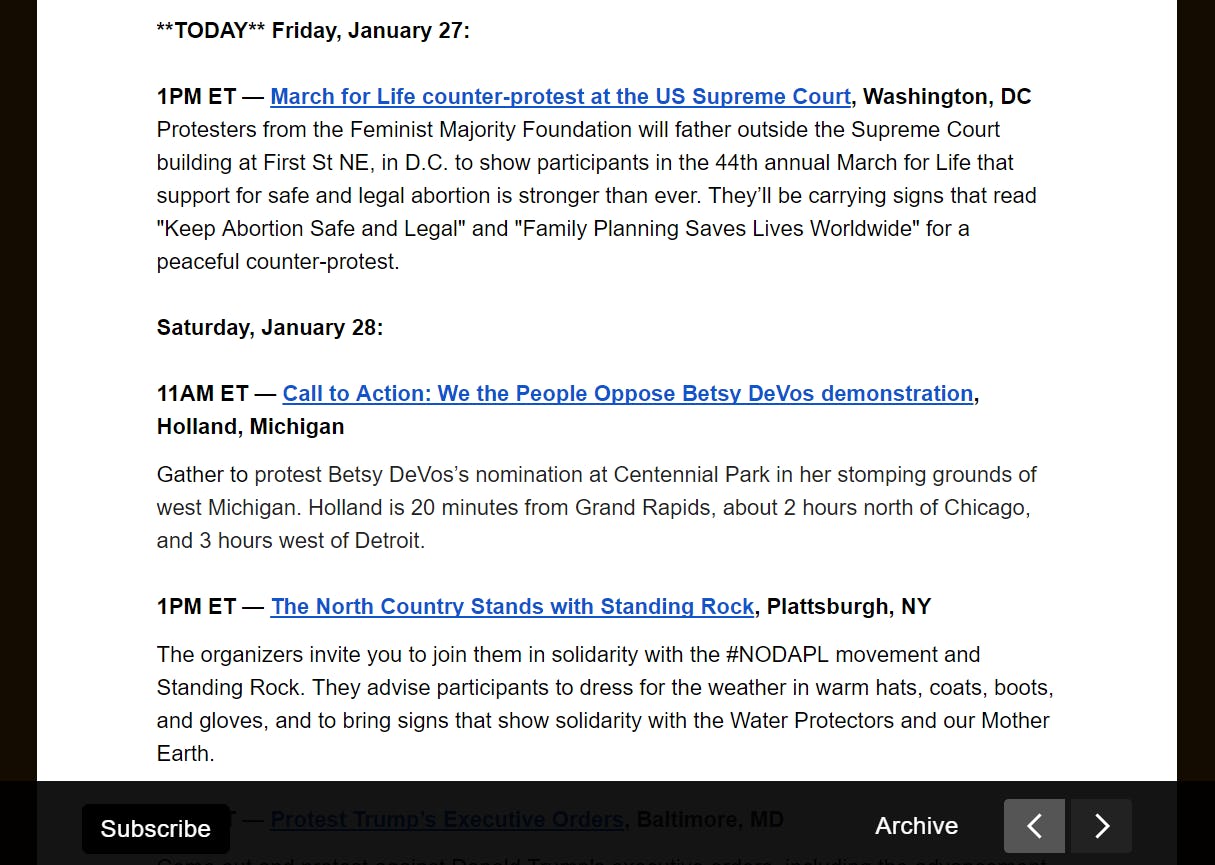The width and height of the screenshot is (1215, 865).
Task: Click the 11AM ET time label
Action: coord(202,394)
